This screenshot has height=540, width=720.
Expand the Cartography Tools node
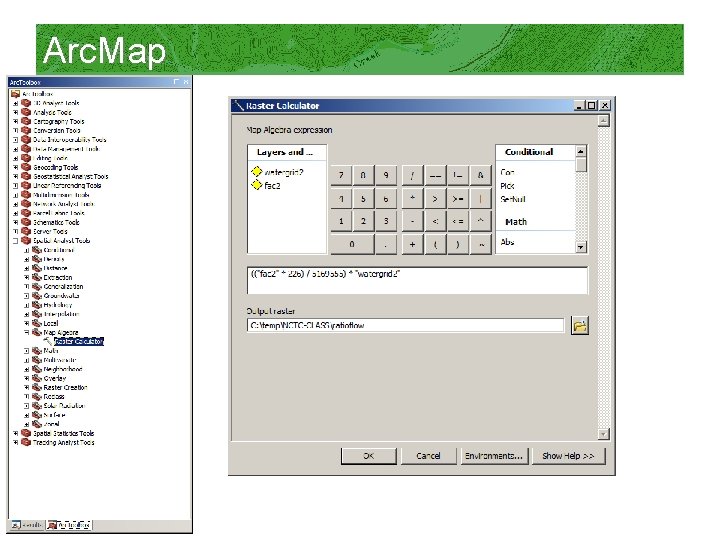[16, 122]
